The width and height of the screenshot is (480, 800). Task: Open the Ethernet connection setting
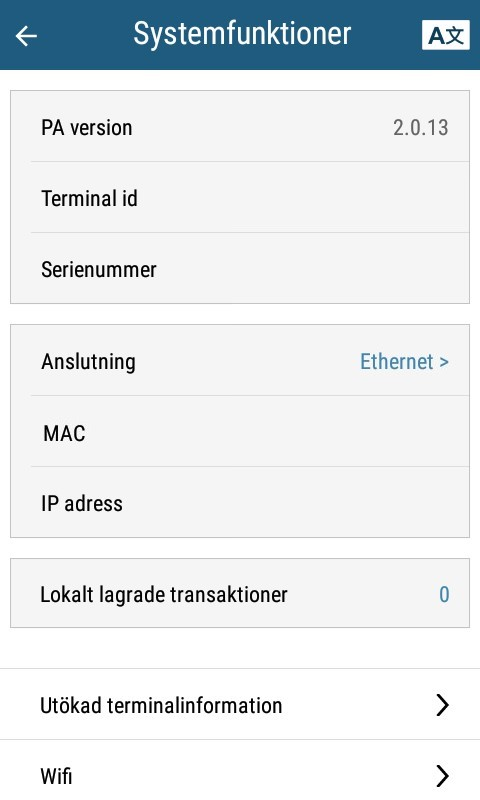tap(404, 362)
